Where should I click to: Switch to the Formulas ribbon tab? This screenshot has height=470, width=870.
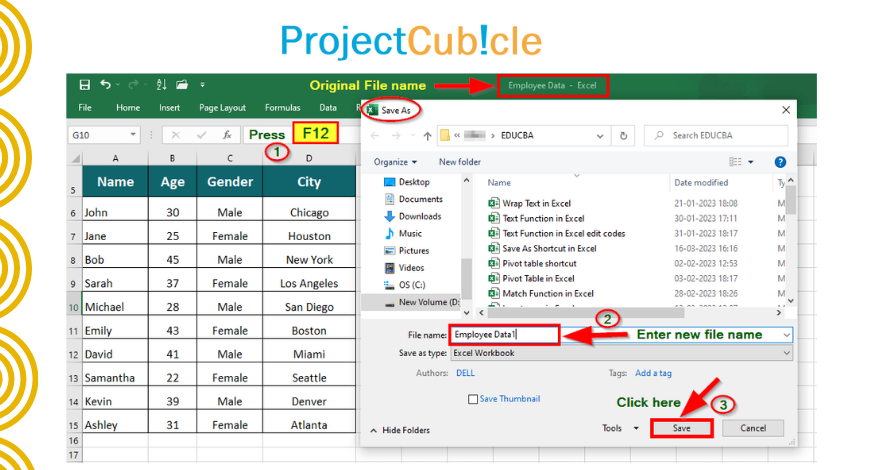(x=282, y=108)
